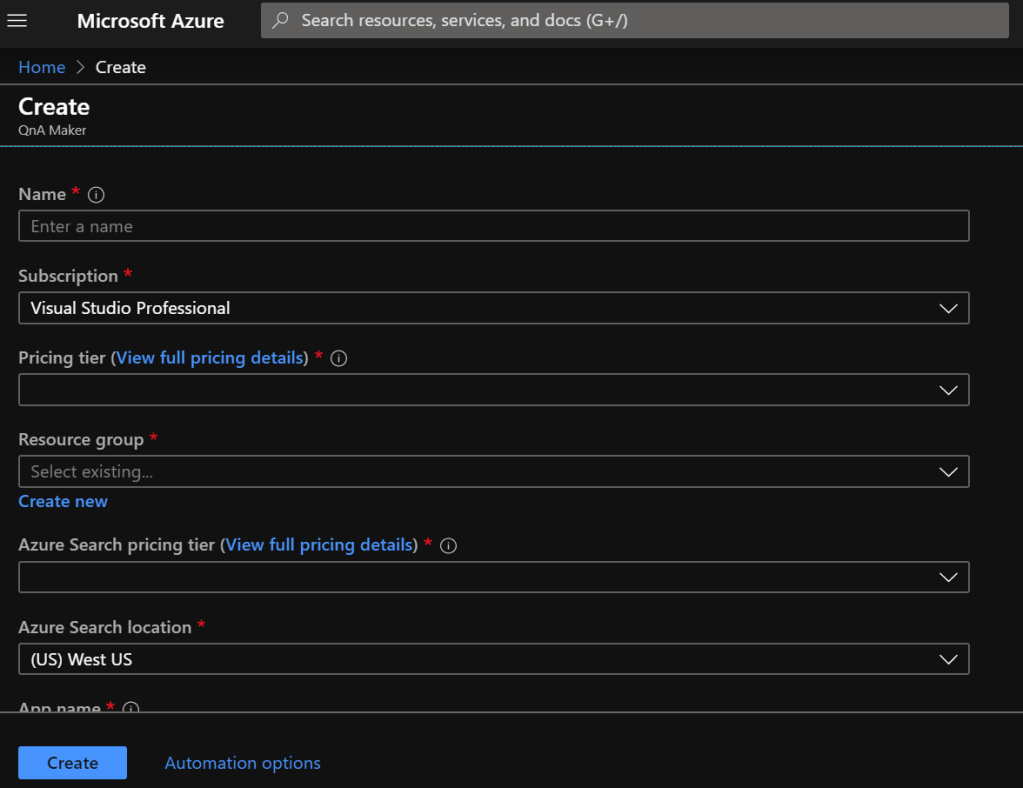
Task: Show the info tooltip next to Name
Action: (x=96, y=195)
